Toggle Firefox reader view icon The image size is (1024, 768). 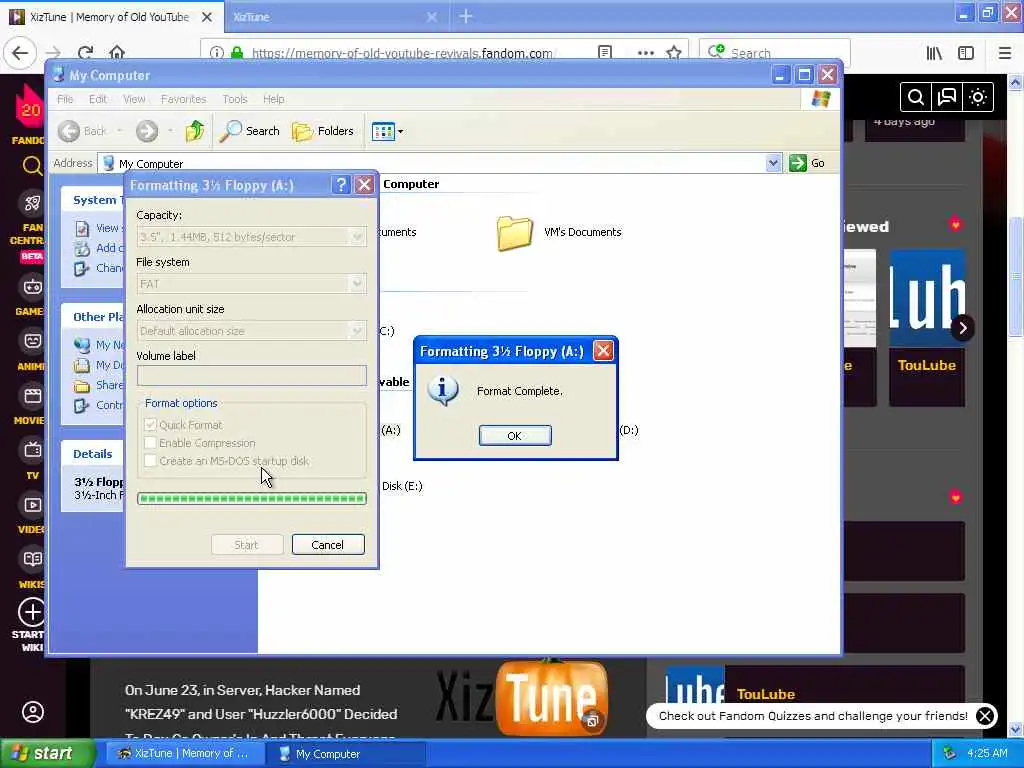(x=605, y=53)
